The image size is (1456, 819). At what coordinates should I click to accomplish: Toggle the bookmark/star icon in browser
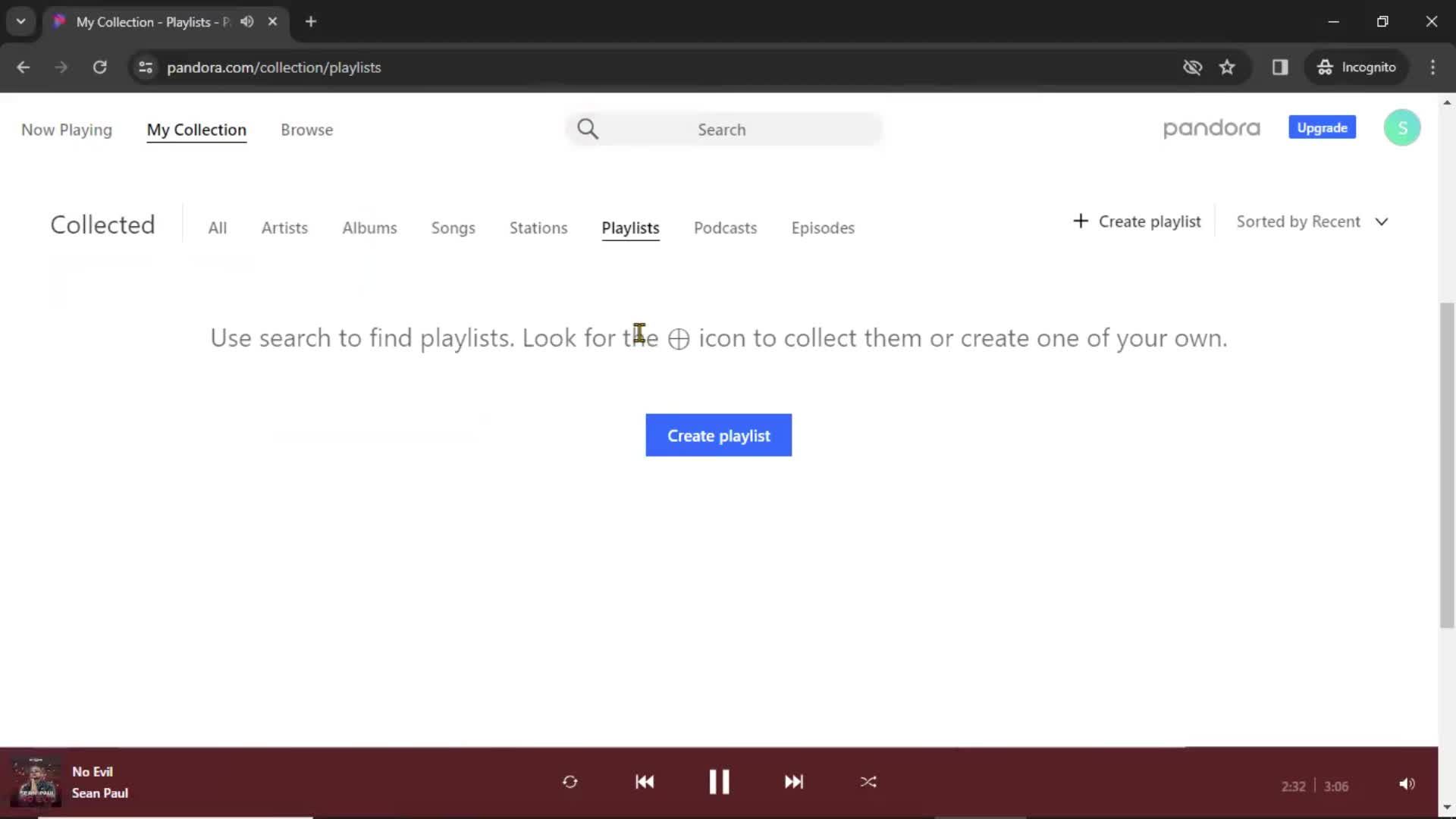point(1227,67)
